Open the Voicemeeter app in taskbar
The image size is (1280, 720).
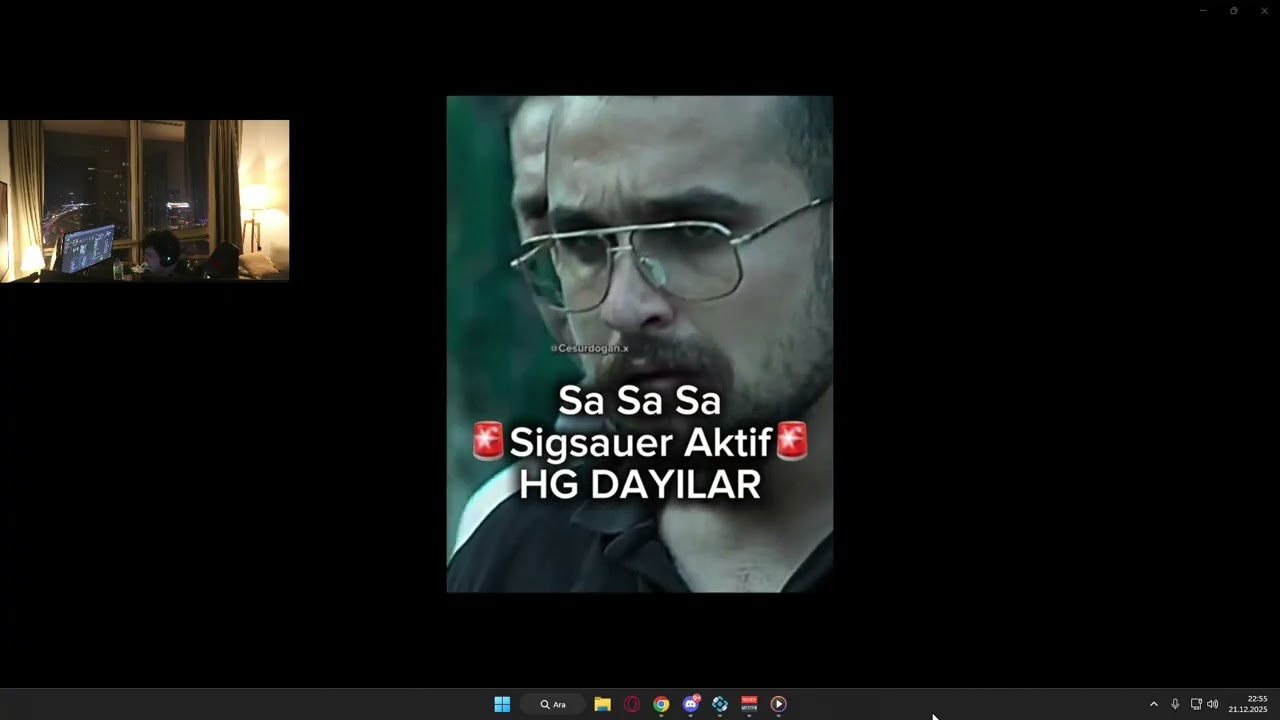[x=749, y=704]
